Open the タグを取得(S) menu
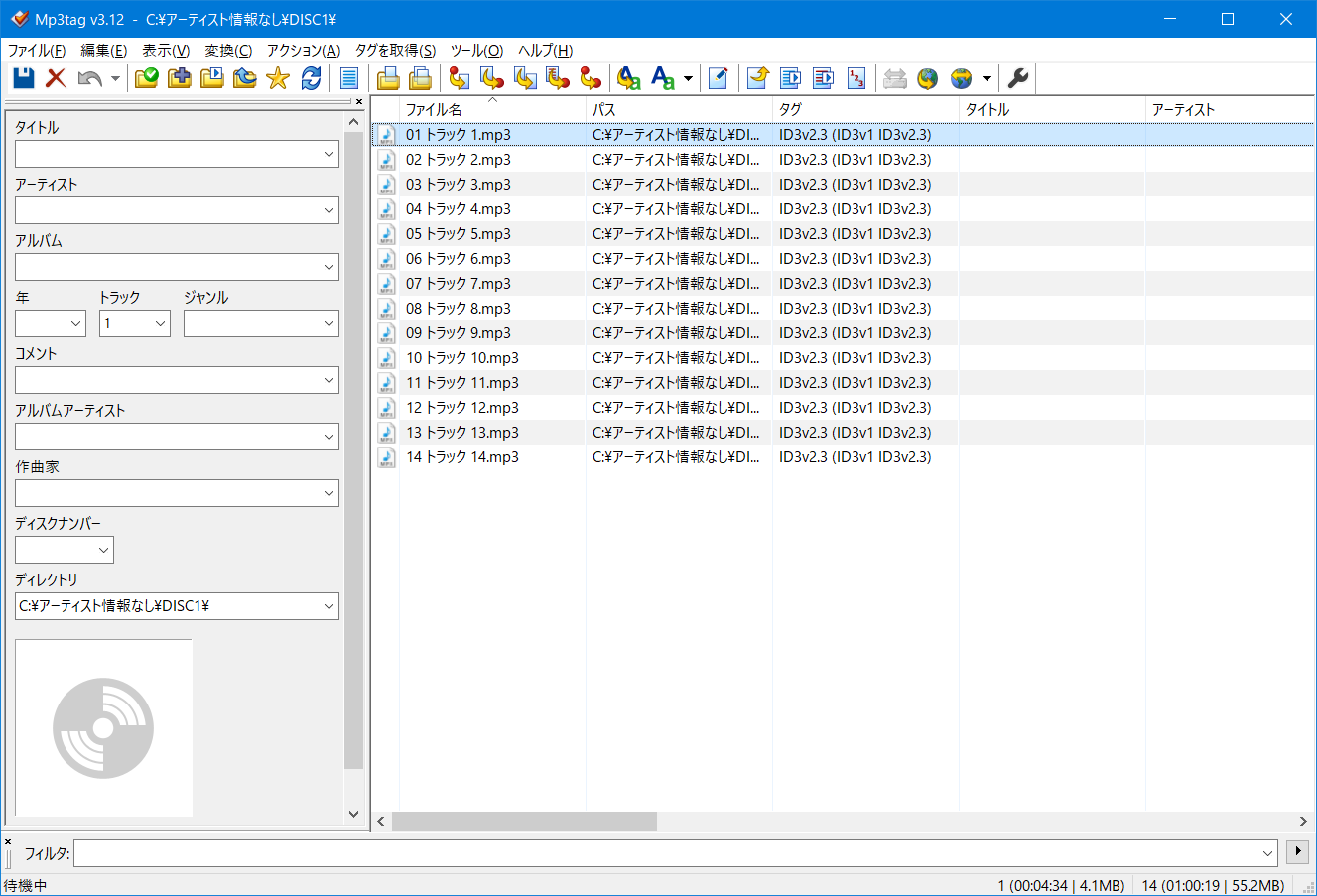This screenshot has width=1317, height=896. (x=395, y=51)
